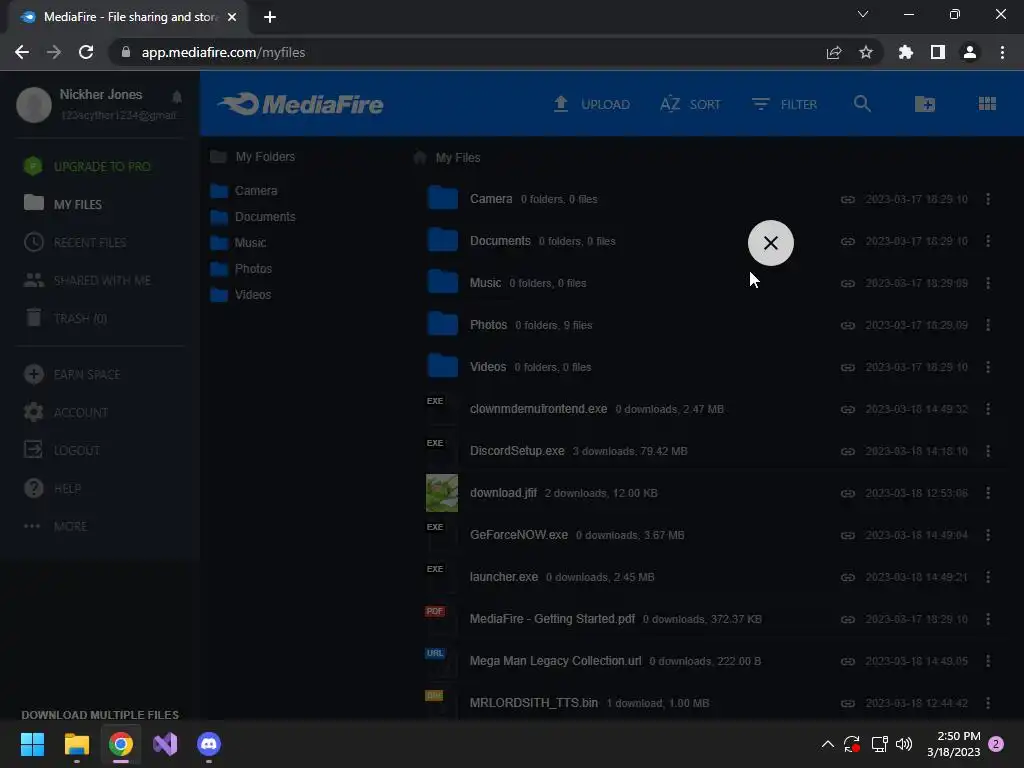This screenshot has height=768, width=1024.
Task: Open Visual Studio from the taskbar
Action: pos(165,744)
